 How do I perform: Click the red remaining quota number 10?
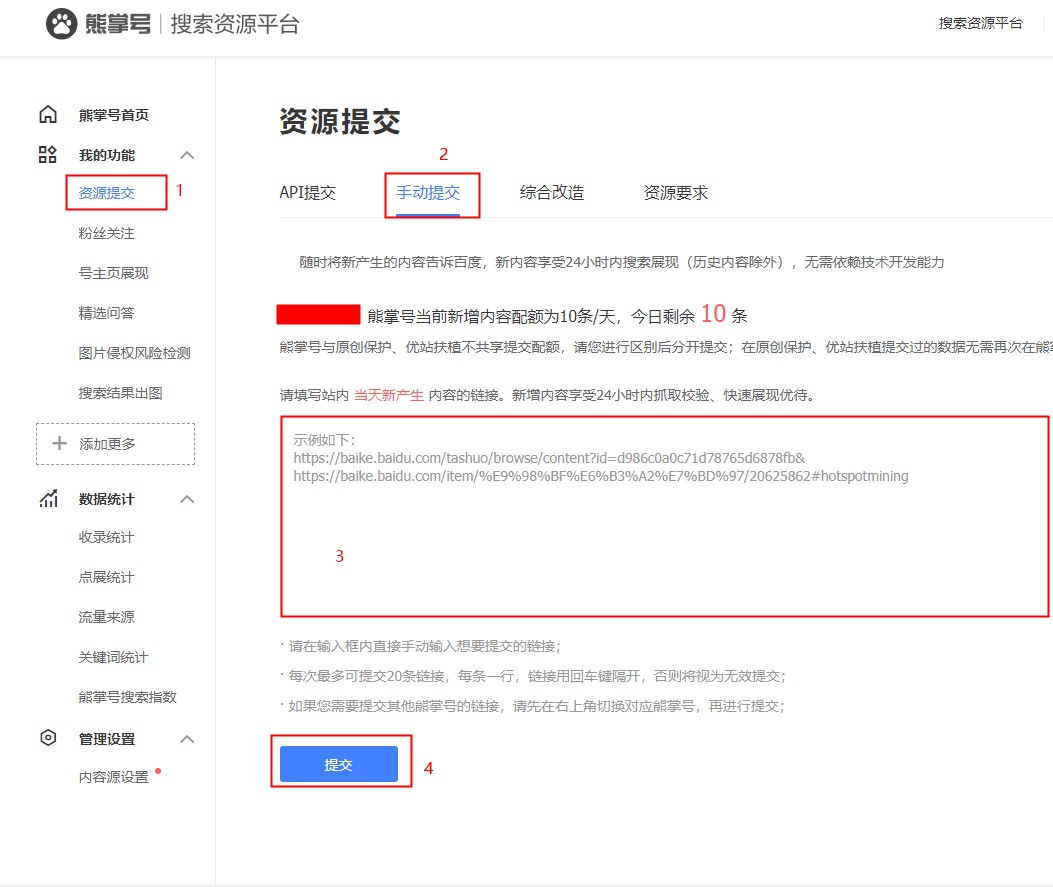pyautogui.click(x=713, y=314)
